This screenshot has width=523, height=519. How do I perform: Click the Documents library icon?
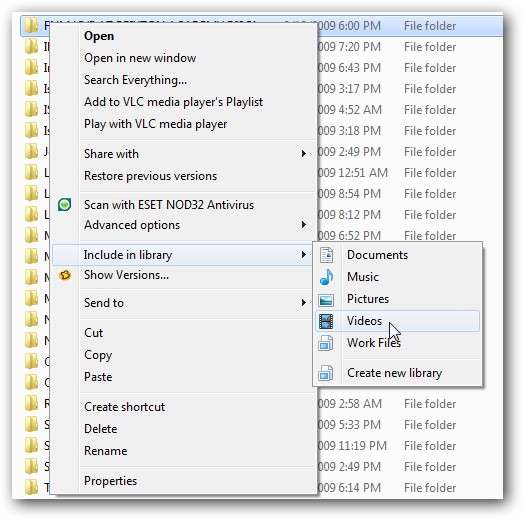pos(326,255)
